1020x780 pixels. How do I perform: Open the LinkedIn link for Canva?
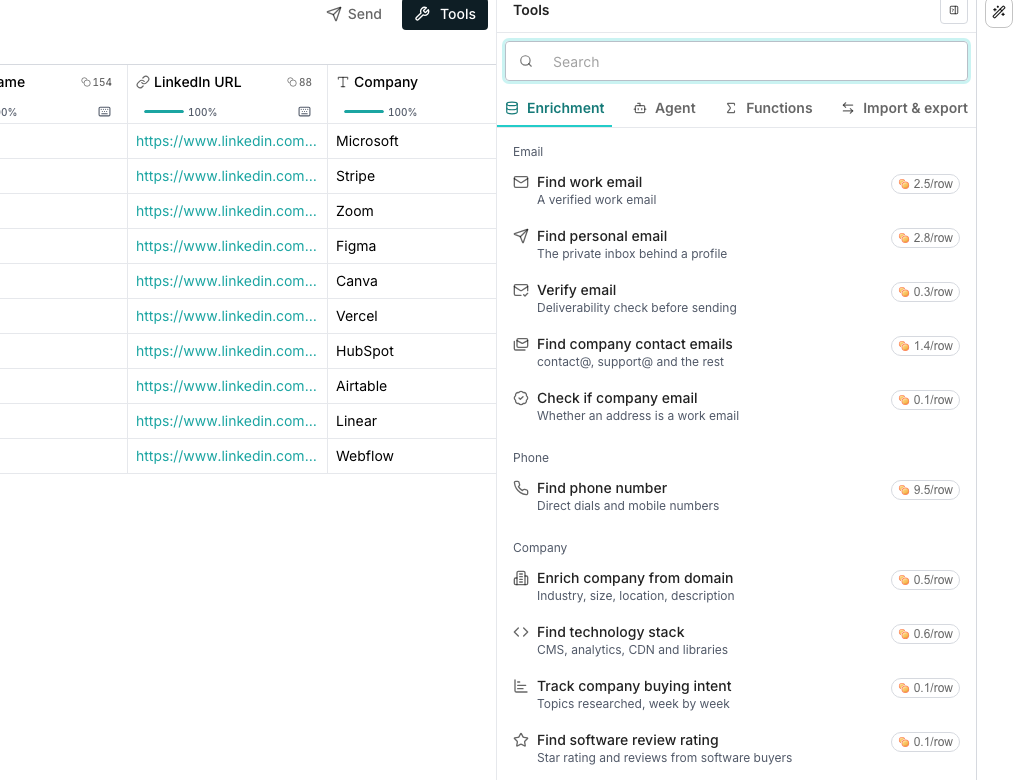pyautogui.click(x=226, y=282)
